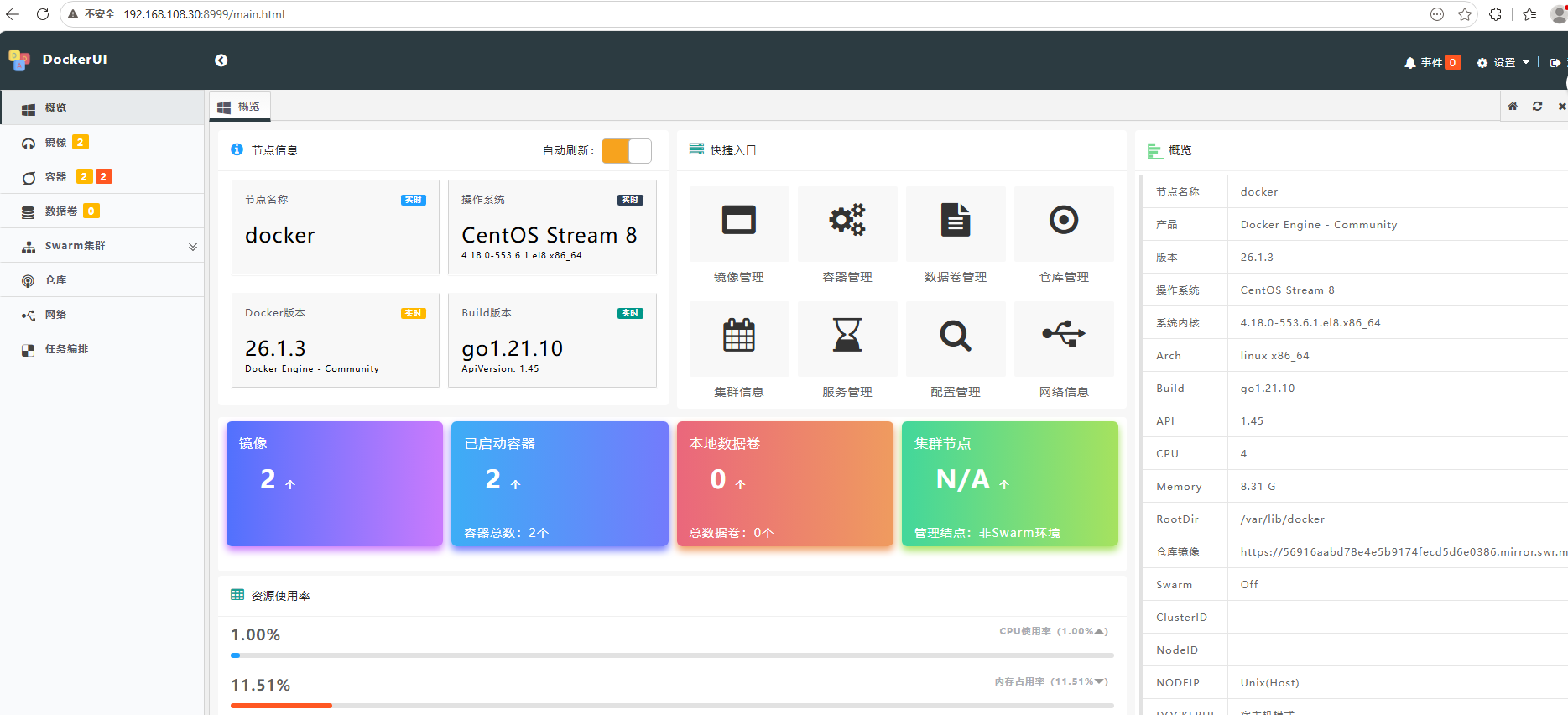Screen dimensions: 1568x715
Task: Expand the Swarm集群 sidebar menu
Action: click(102, 246)
